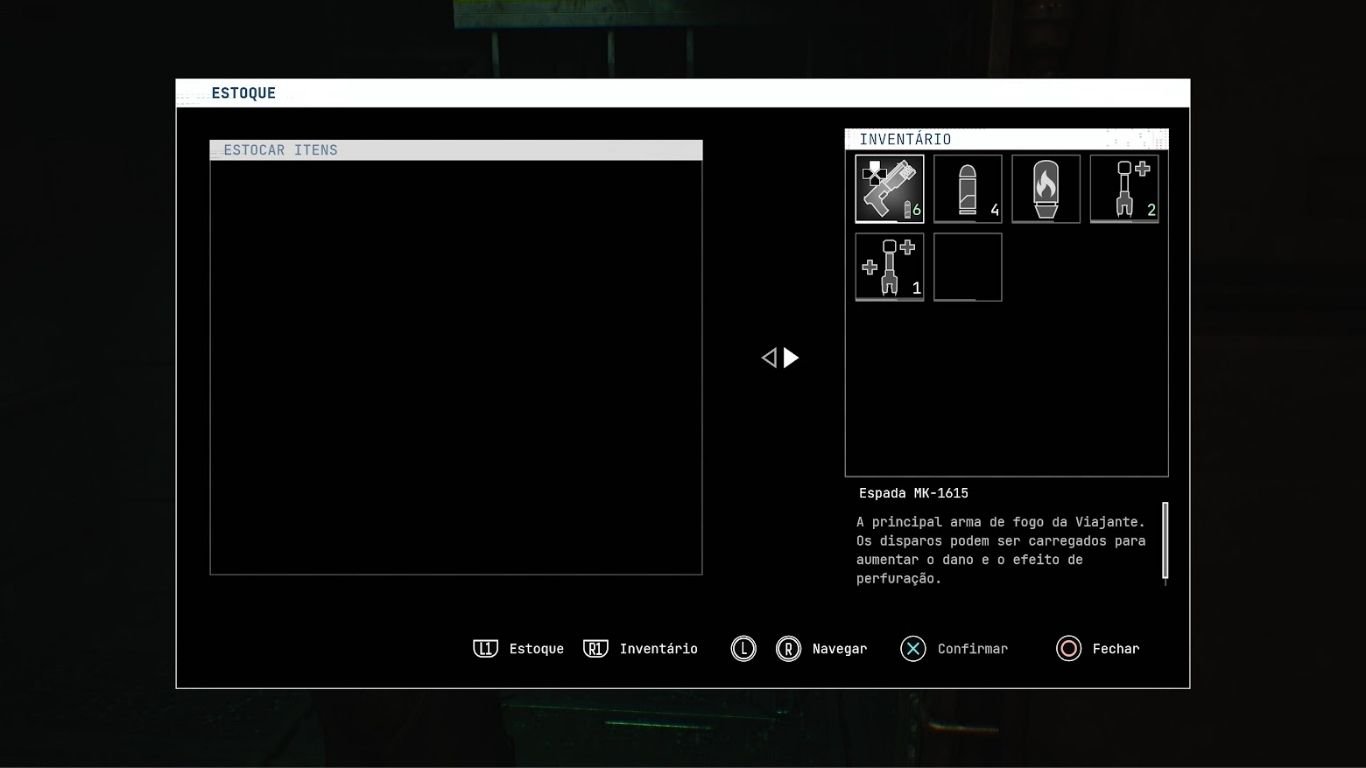Click the Espada MK-1615 item name text
Viewport: 1366px width, 768px height.
(914, 493)
